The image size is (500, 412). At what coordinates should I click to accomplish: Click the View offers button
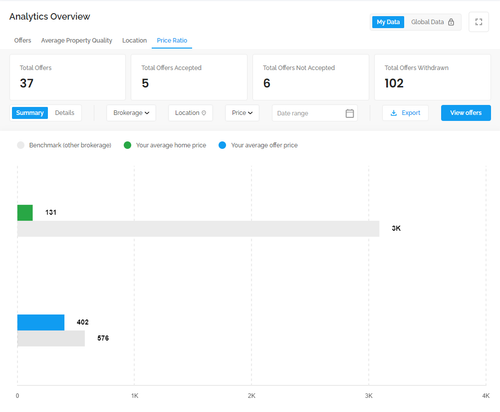(x=466, y=113)
